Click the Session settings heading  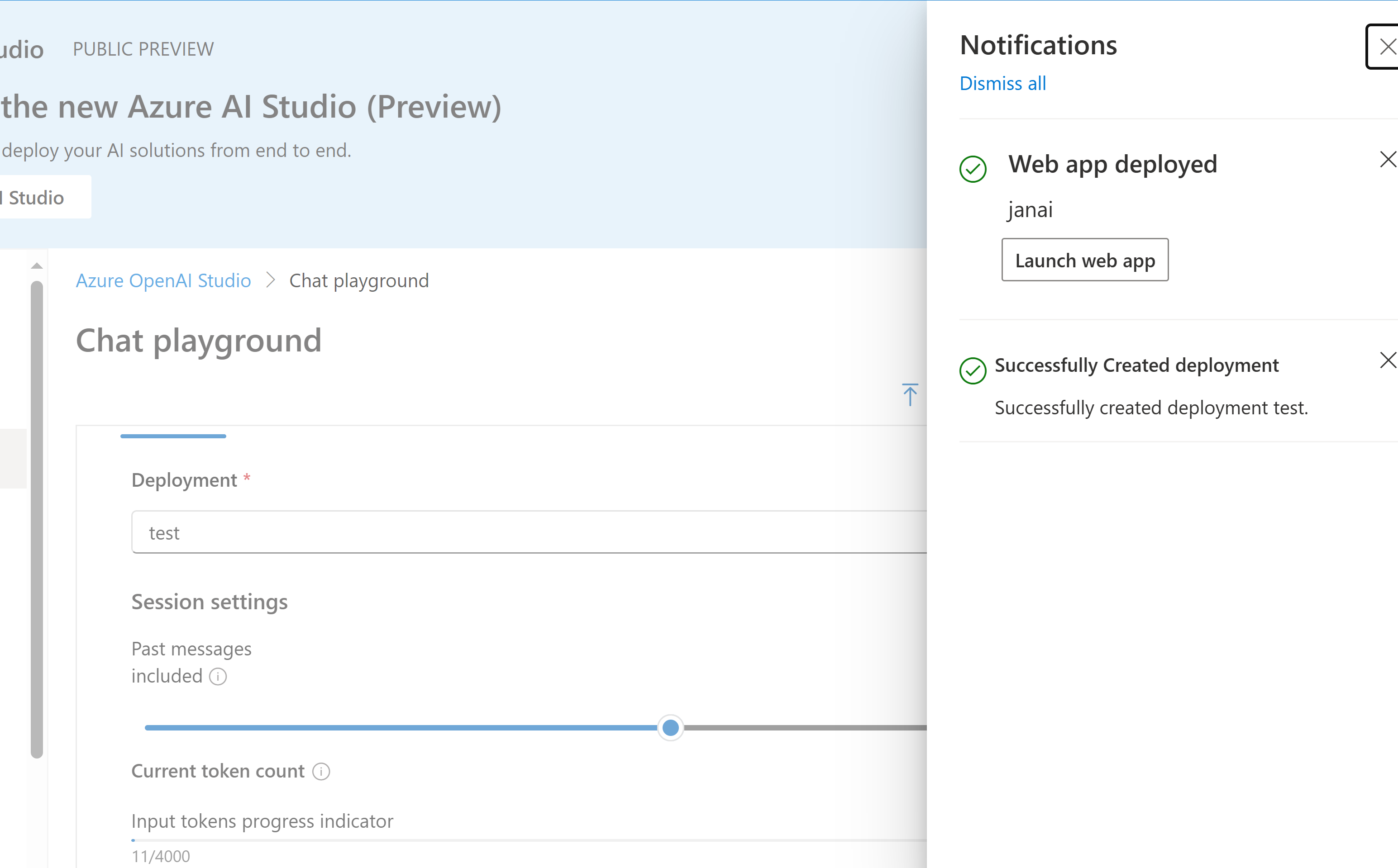[x=210, y=602]
